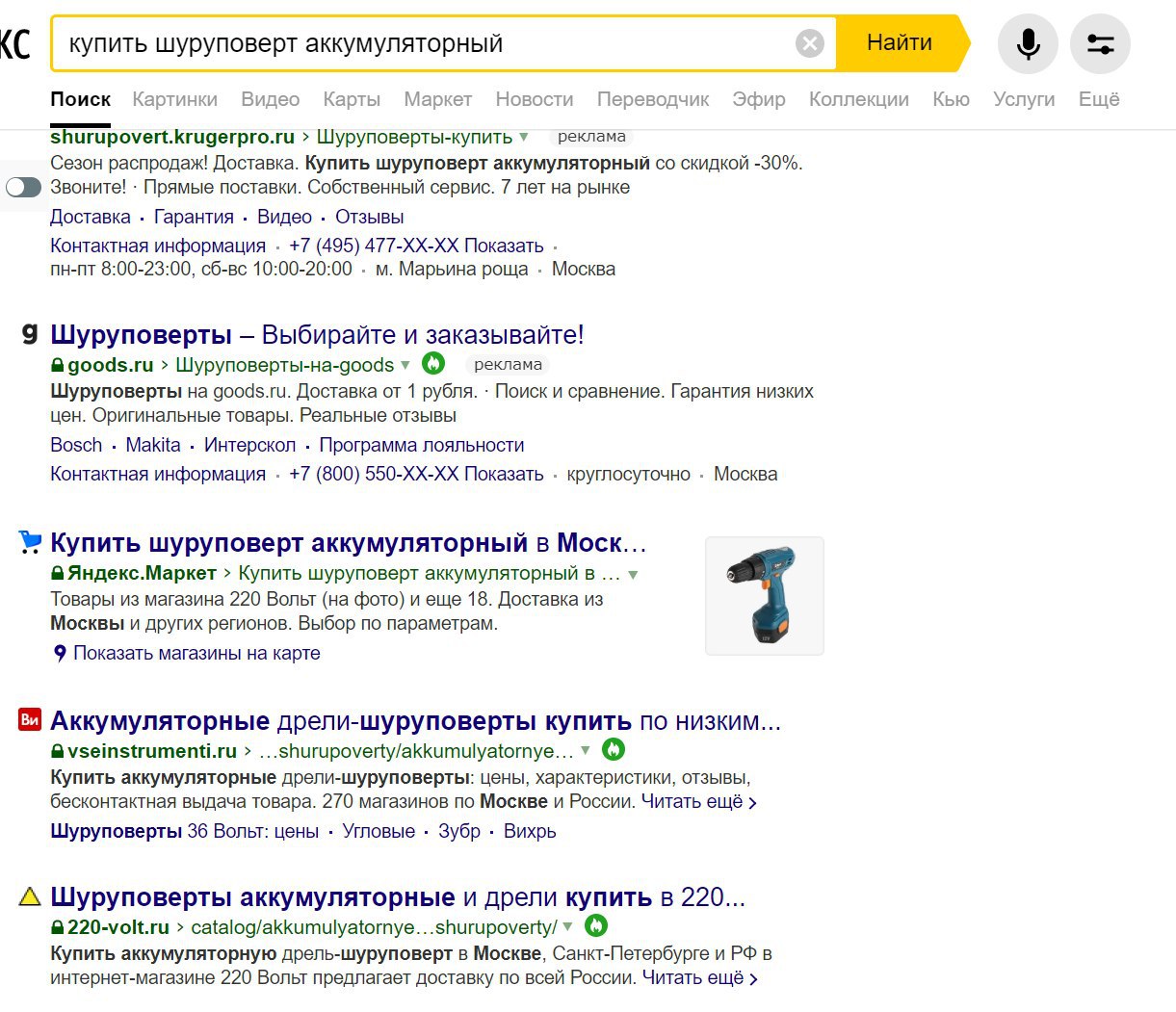Click lock icon beside goods.ru

[57, 365]
